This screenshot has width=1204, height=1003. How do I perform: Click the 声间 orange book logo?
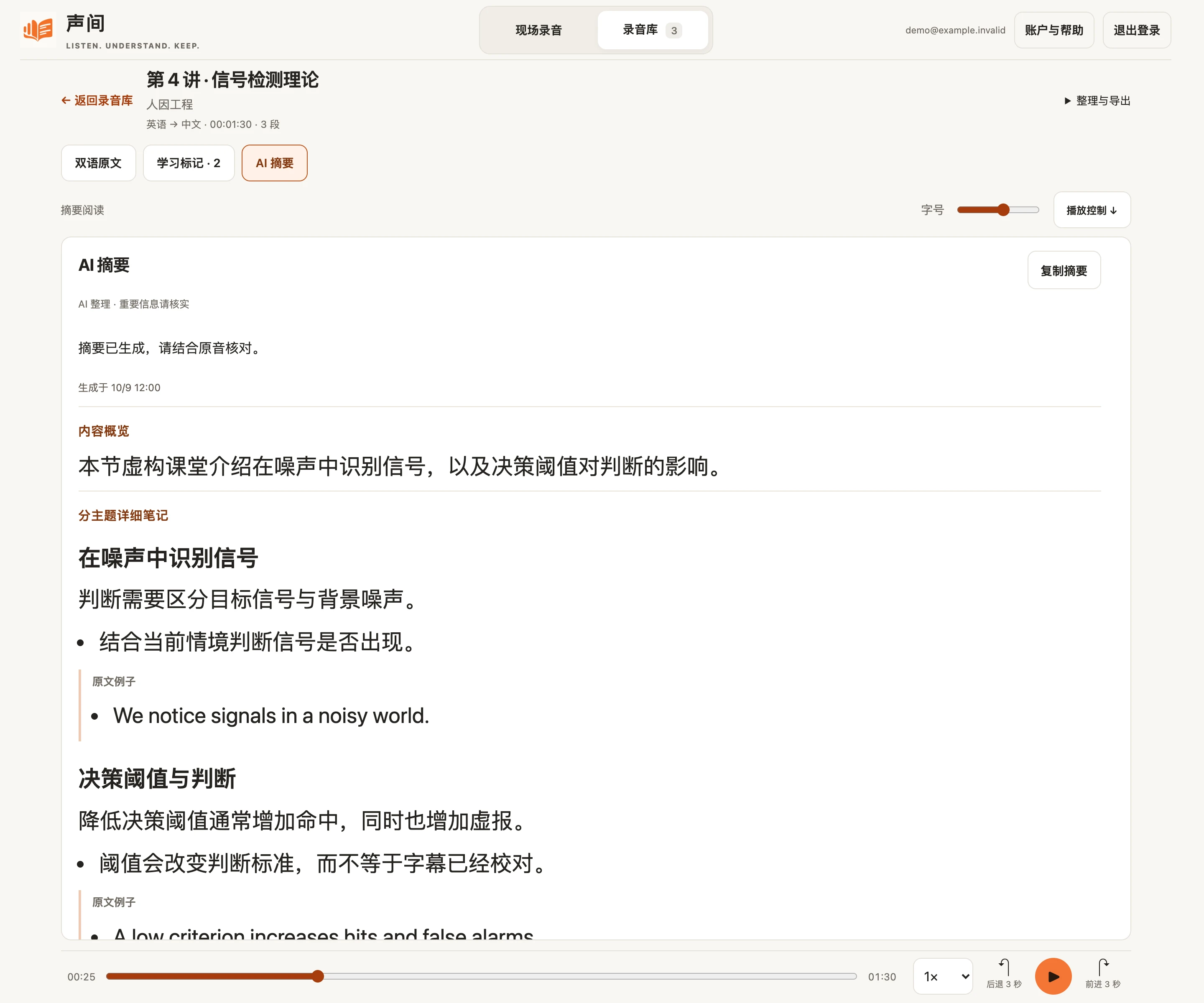[x=38, y=30]
